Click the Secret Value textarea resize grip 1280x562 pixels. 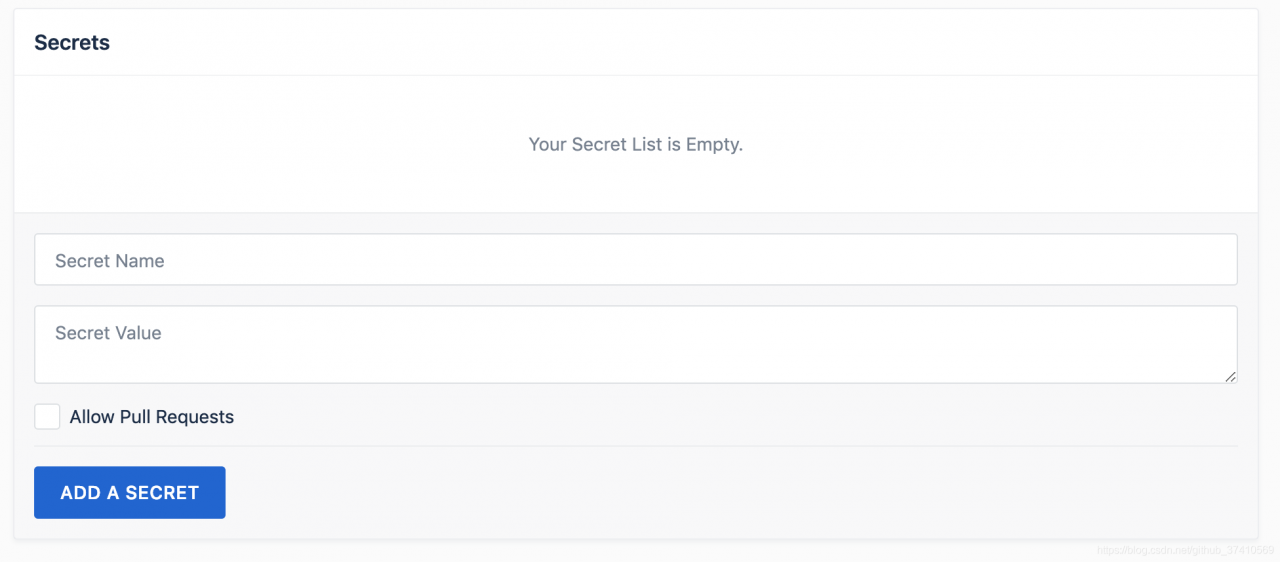[1230, 376]
